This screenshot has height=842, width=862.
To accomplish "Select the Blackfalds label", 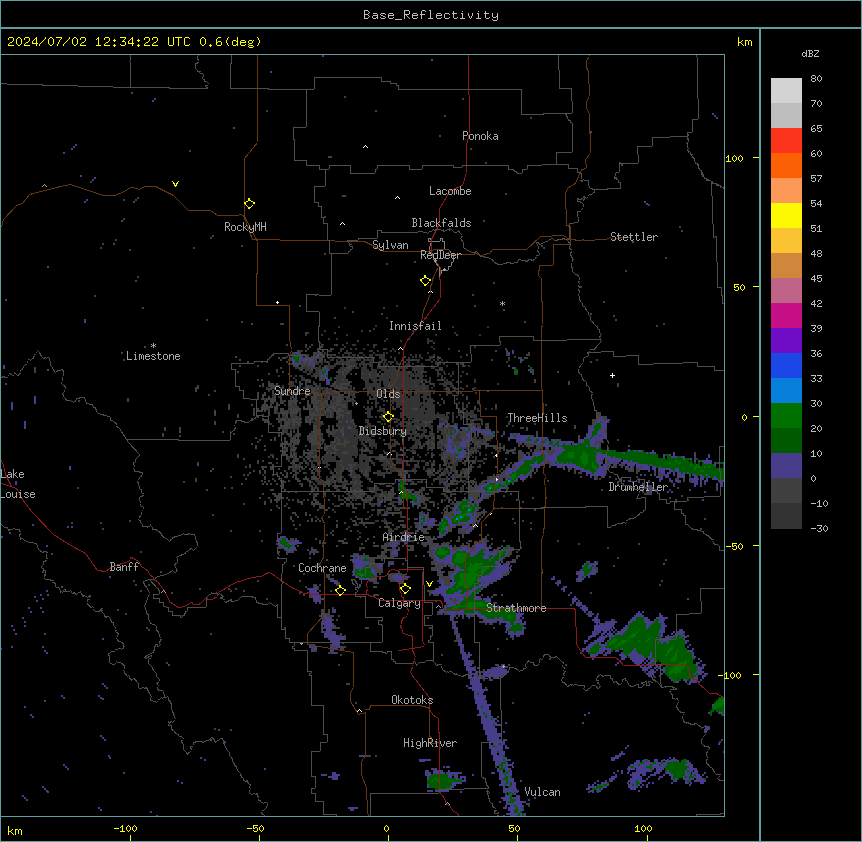I will pos(441,223).
